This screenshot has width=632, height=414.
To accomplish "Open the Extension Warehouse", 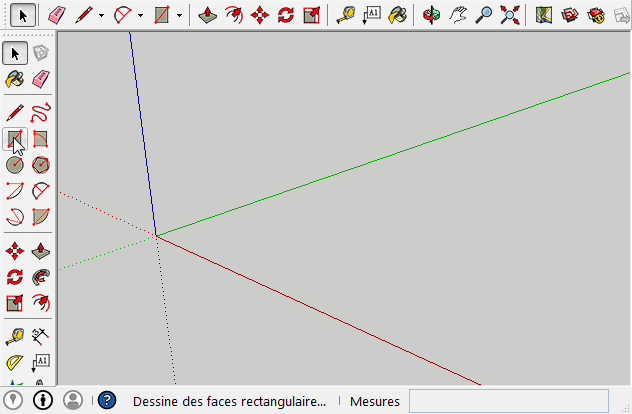I will coord(596,15).
